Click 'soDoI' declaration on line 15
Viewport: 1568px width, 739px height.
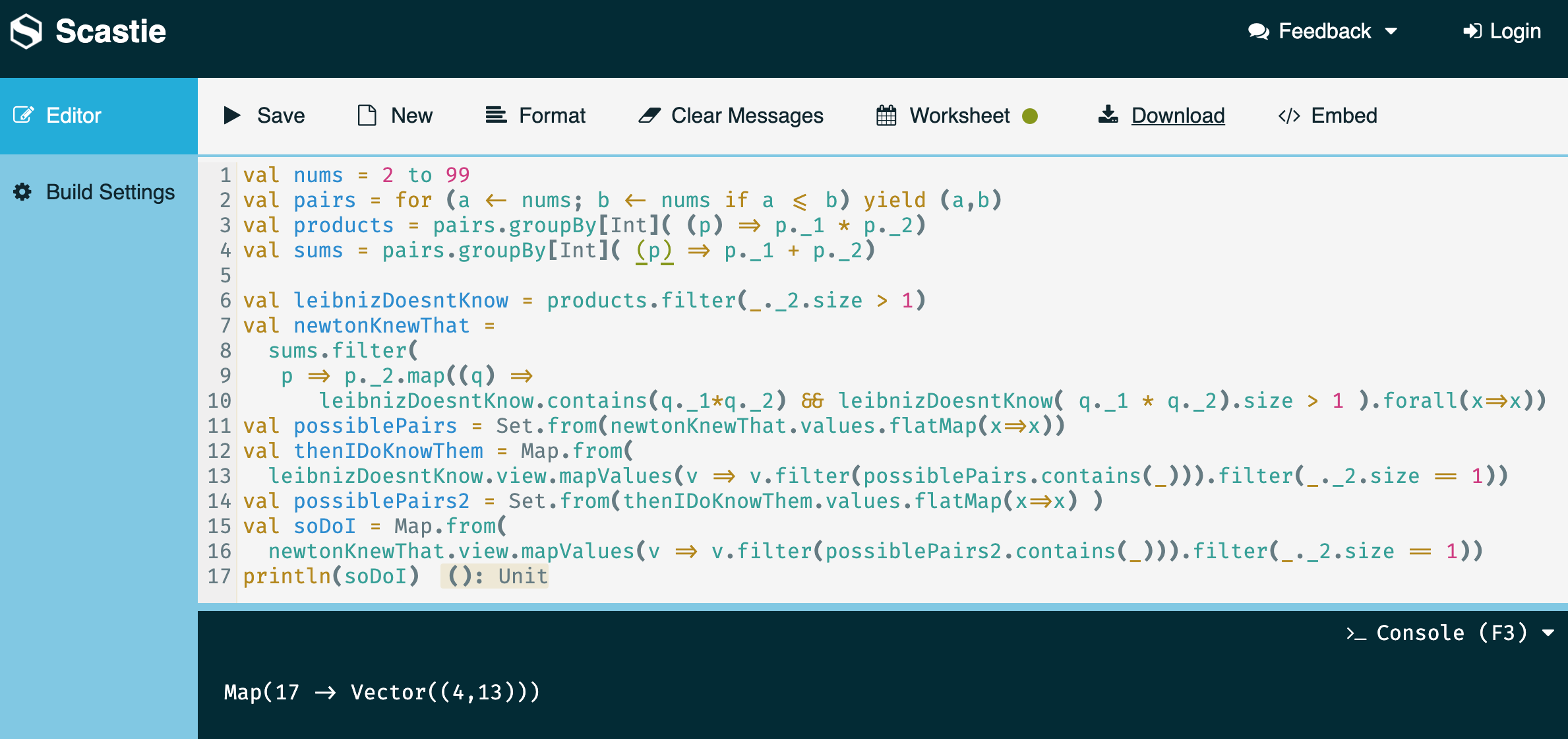[x=324, y=526]
